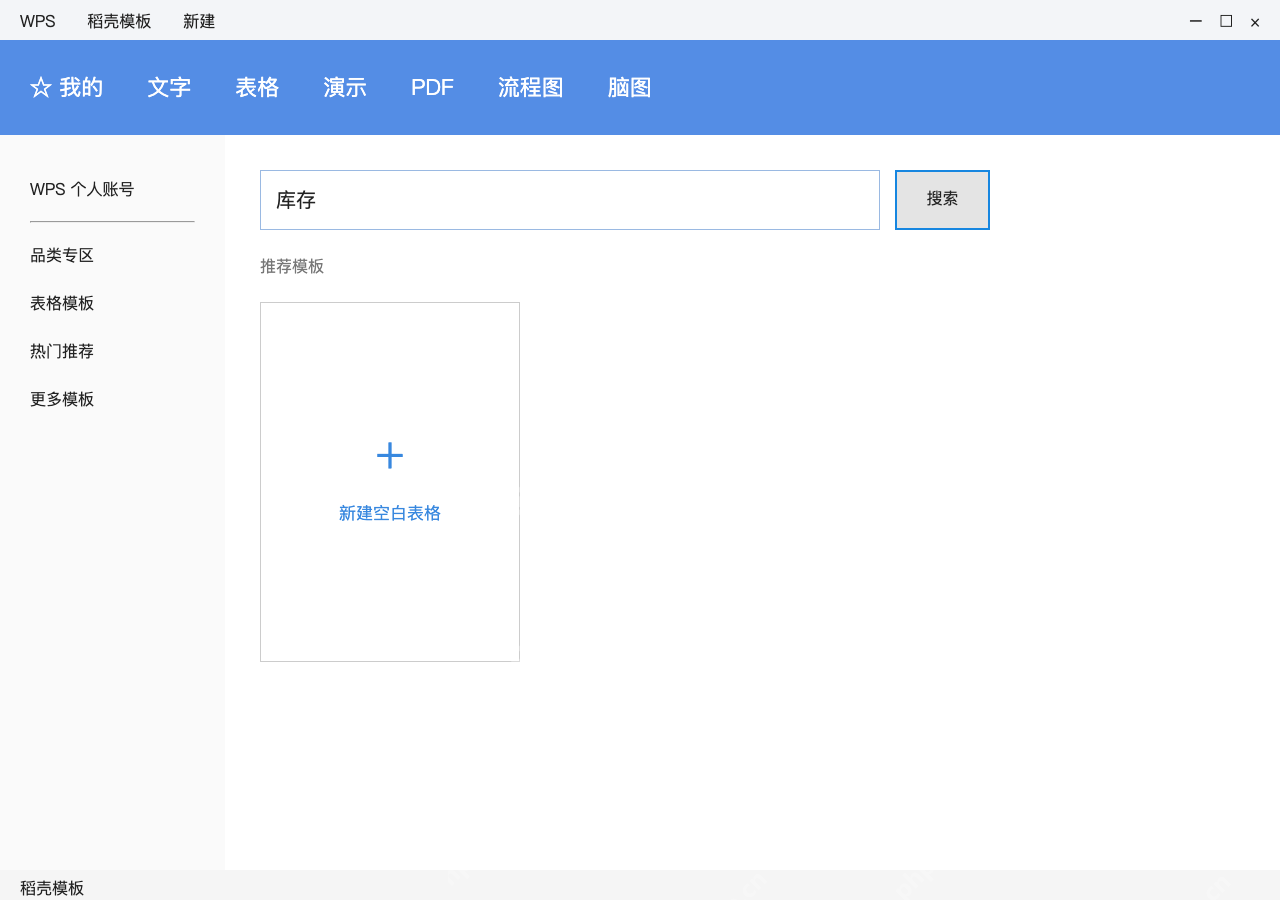The height and width of the screenshot is (900, 1280).
Task: Open the PDF tab
Action: 432,88
